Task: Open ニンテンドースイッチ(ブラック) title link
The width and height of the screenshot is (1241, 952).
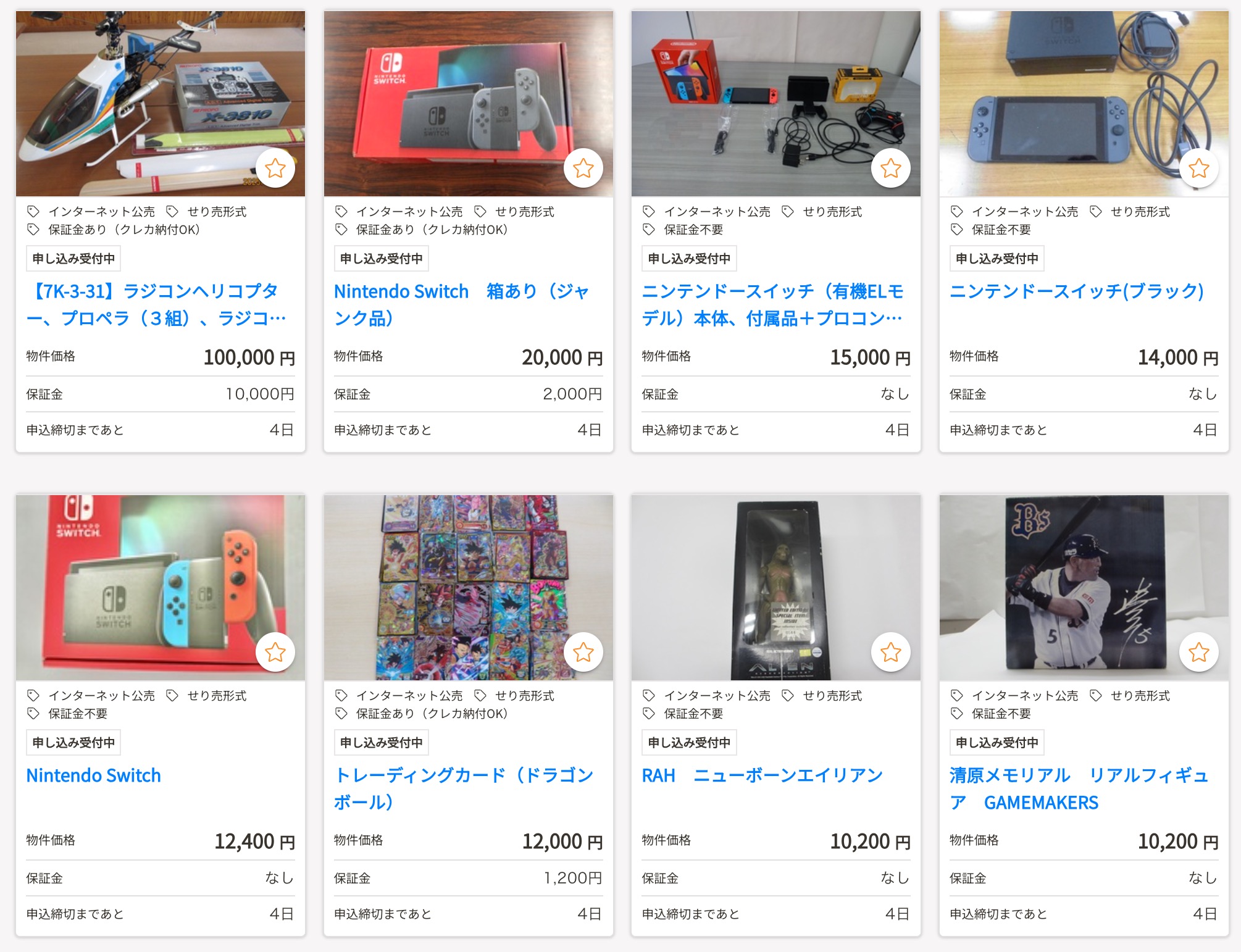Action: coord(1077,291)
